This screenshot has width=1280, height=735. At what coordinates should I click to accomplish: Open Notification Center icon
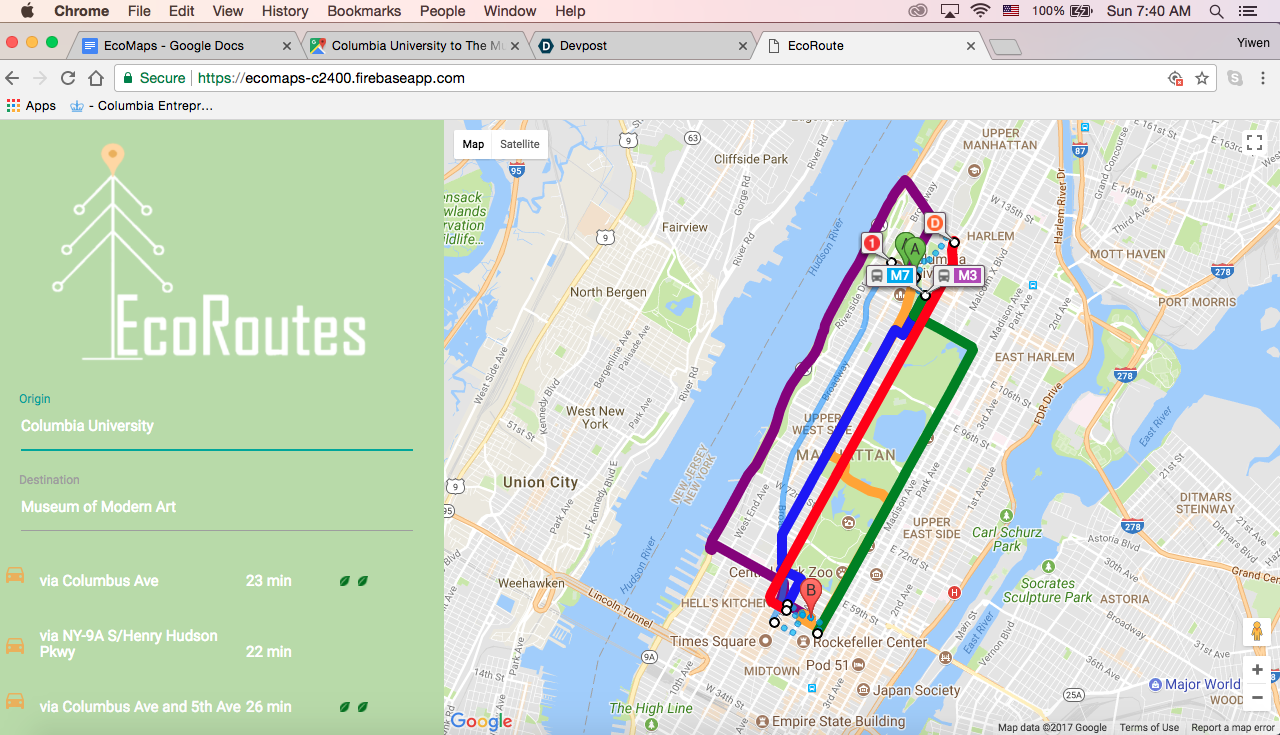pos(1246,11)
